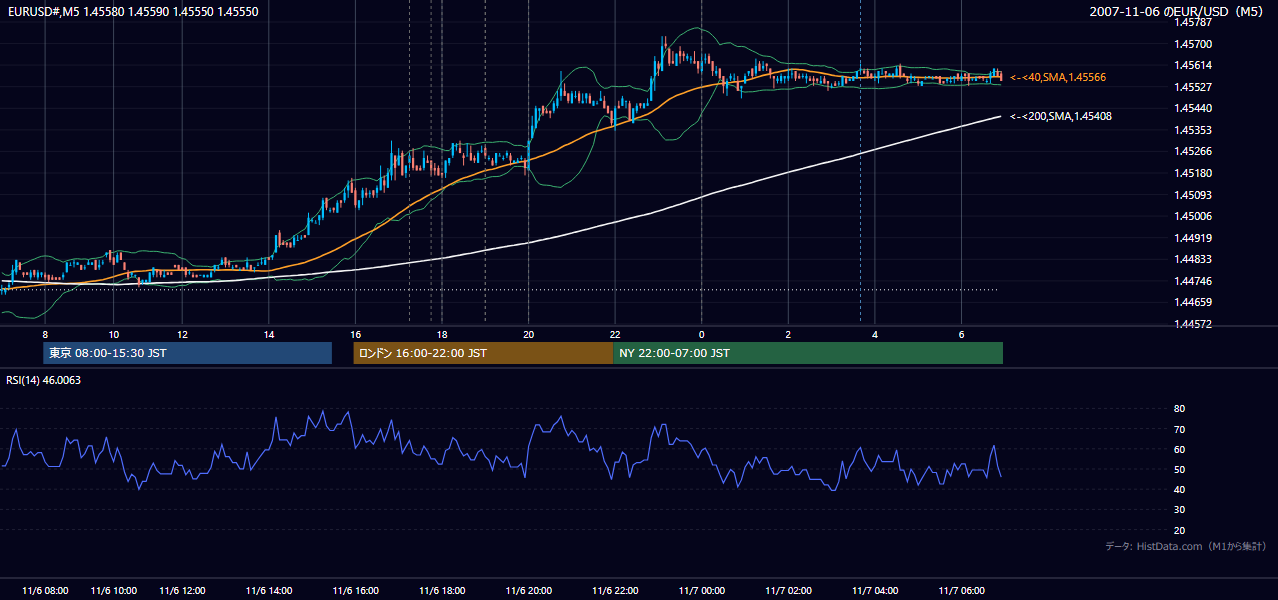Click the '<-<40,SMA,1.45566' orange label
Viewport: 1278px width, 600px height.
[1058, 77]
